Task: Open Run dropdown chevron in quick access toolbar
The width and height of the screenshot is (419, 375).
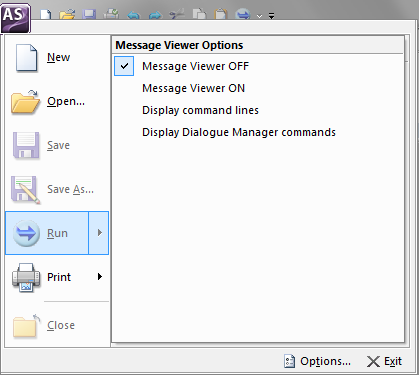Action: (x=259, y=16)
